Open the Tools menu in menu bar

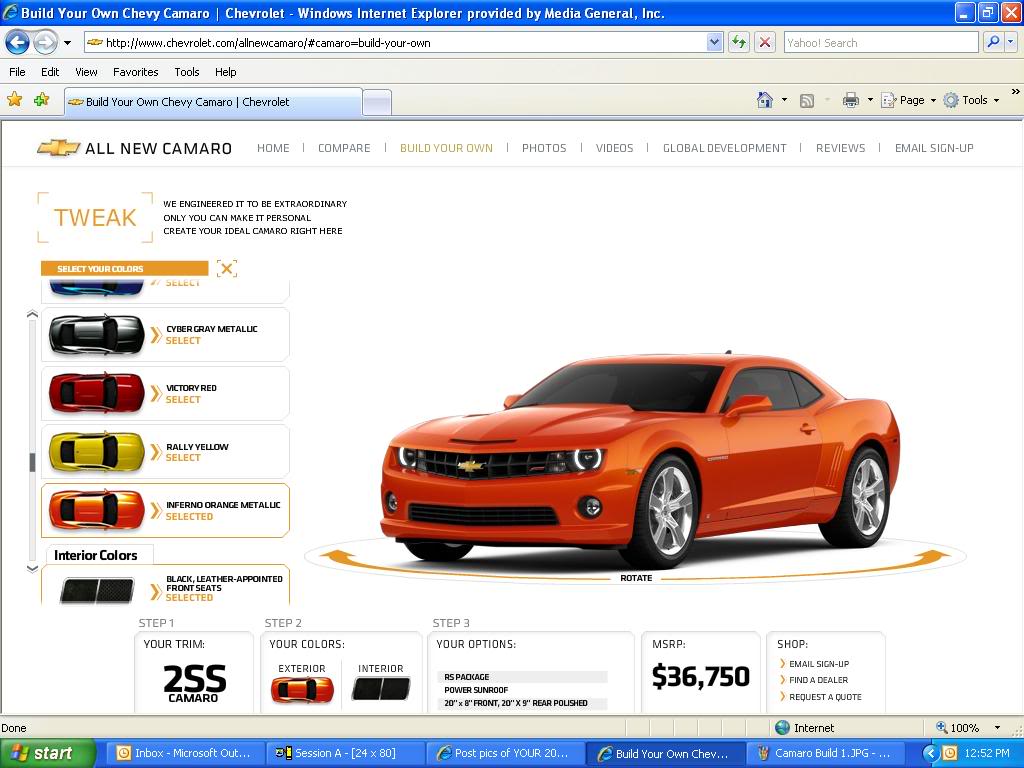click(x=187, y=72)
